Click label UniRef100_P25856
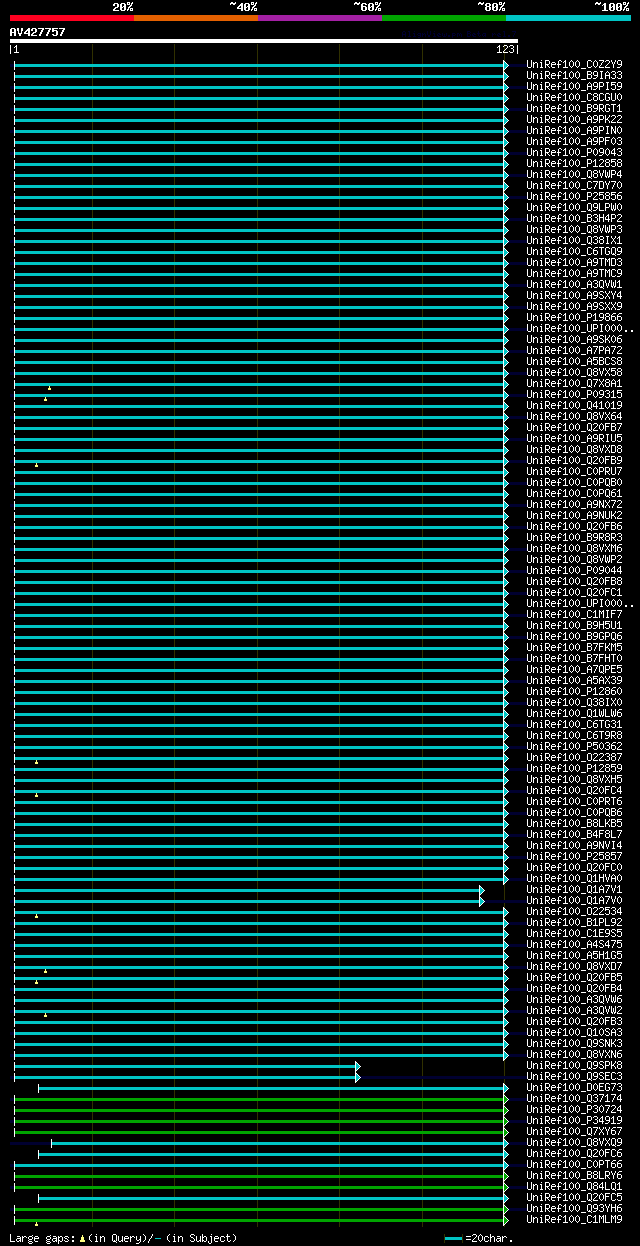This screenshot has height=1246, width=640. (x=574, y=196)
